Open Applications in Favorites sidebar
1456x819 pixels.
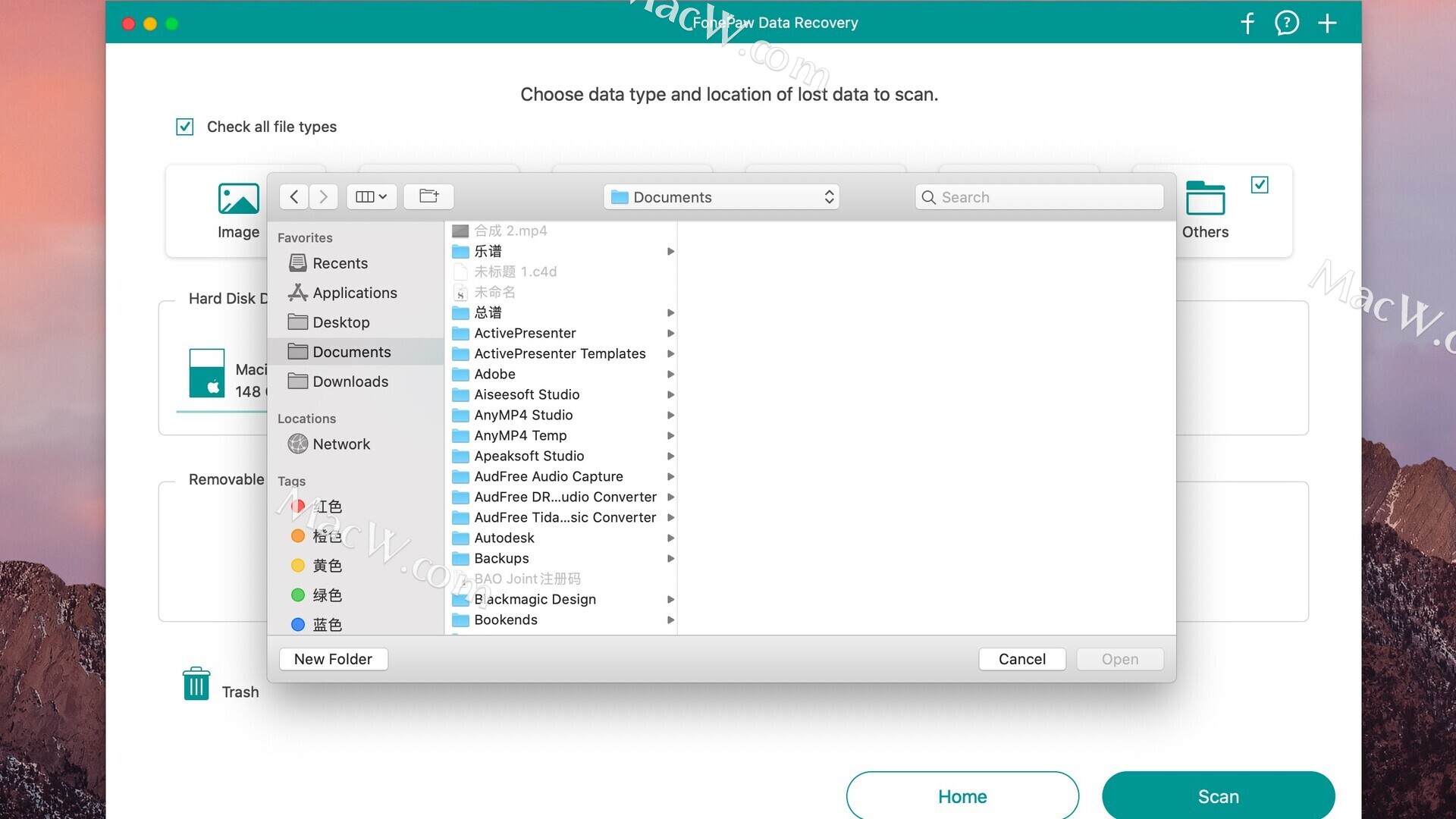click(356, 293)
